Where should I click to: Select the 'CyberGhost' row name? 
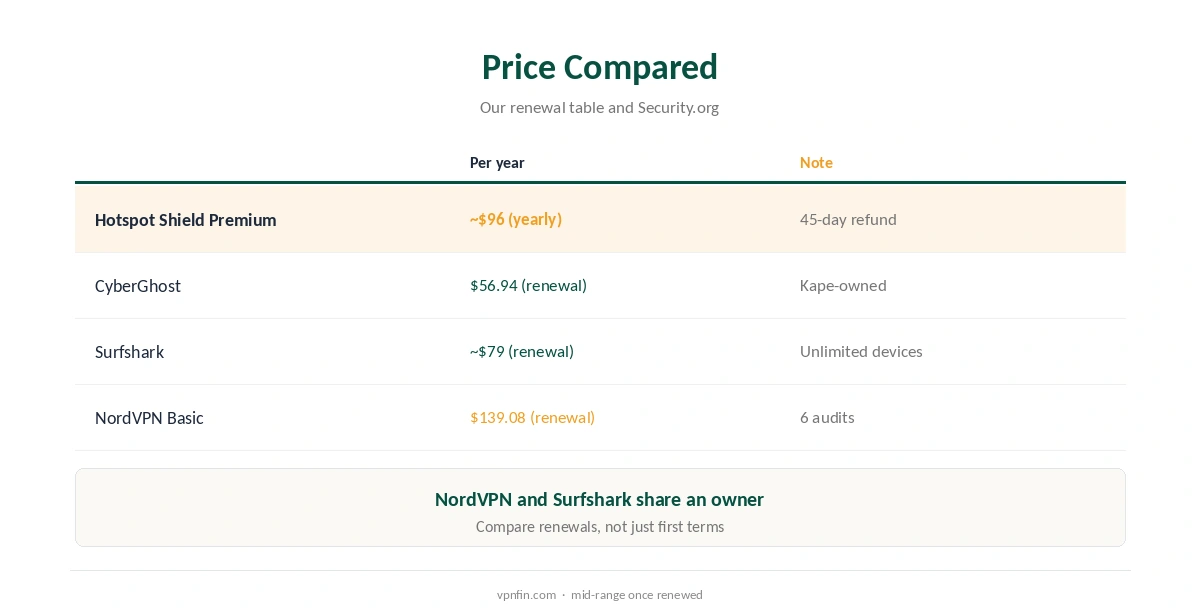click(138, 286)
